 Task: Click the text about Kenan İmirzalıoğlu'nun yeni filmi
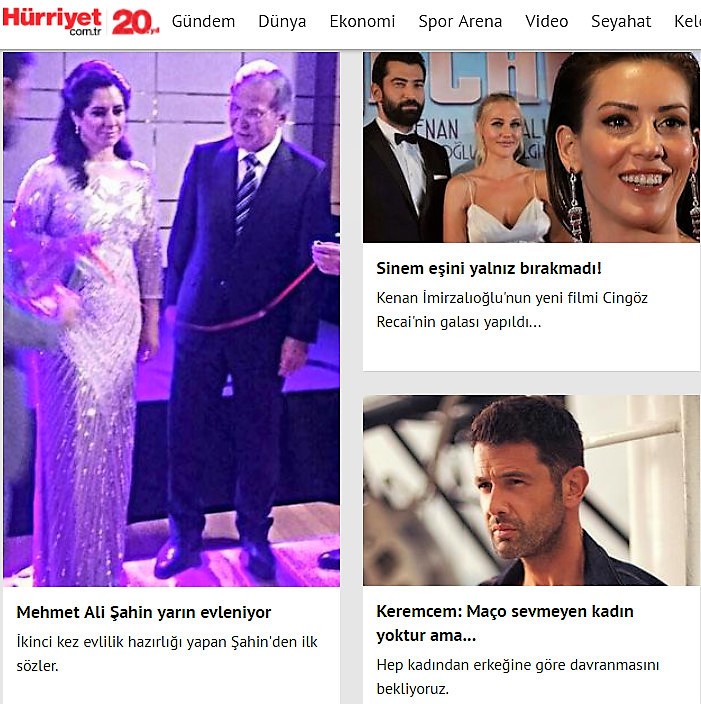coord(512,310)
